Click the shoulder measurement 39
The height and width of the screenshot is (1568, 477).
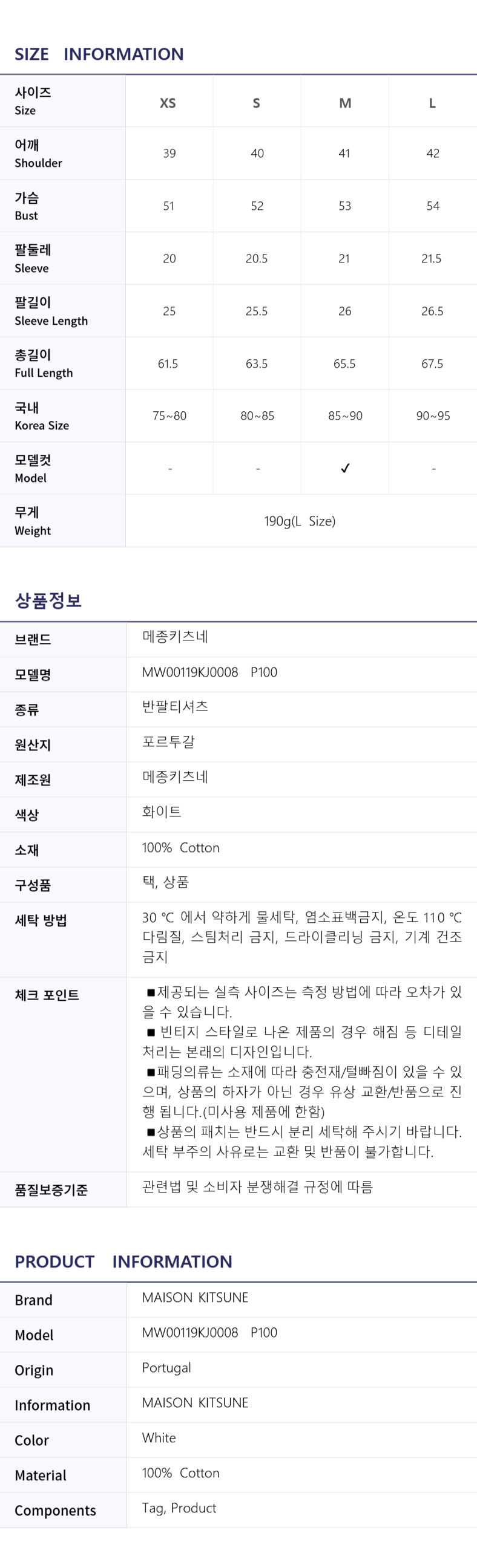169,154
